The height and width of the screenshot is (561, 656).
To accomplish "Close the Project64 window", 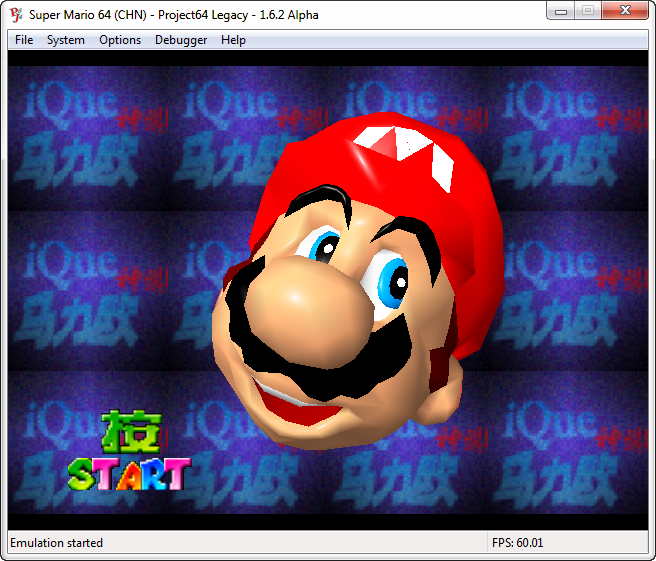I will point(625,10).
